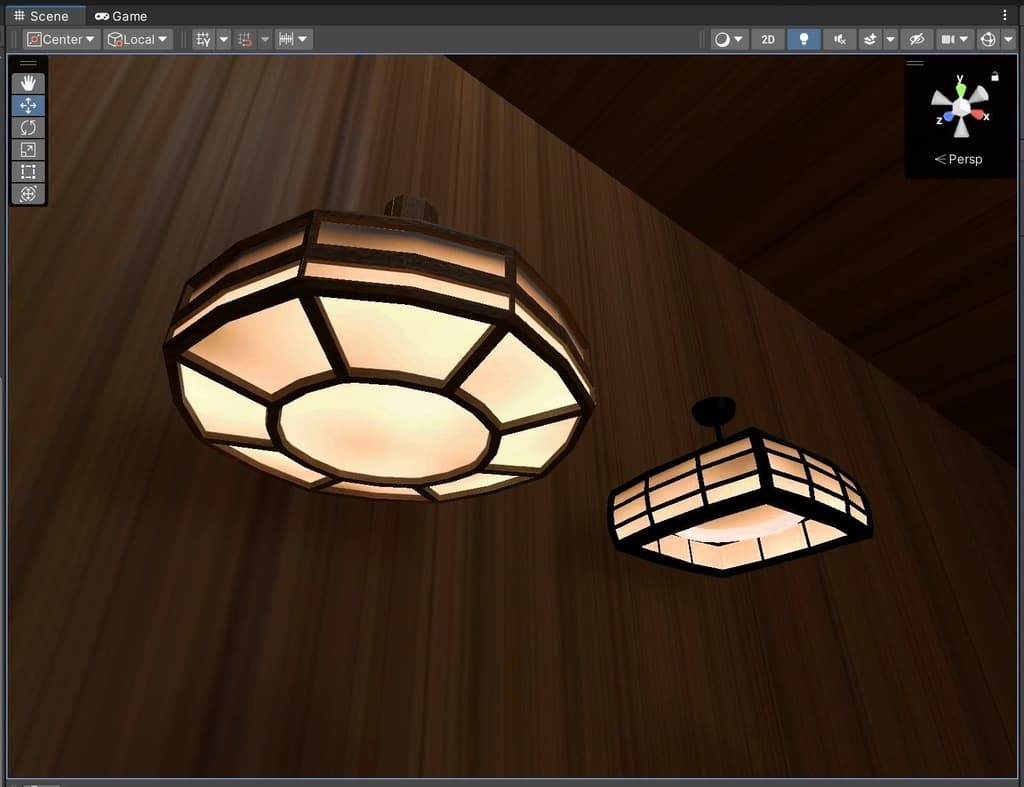Click the tools overlay drag handle
The image size is (1024, 787).
(28, 63)
